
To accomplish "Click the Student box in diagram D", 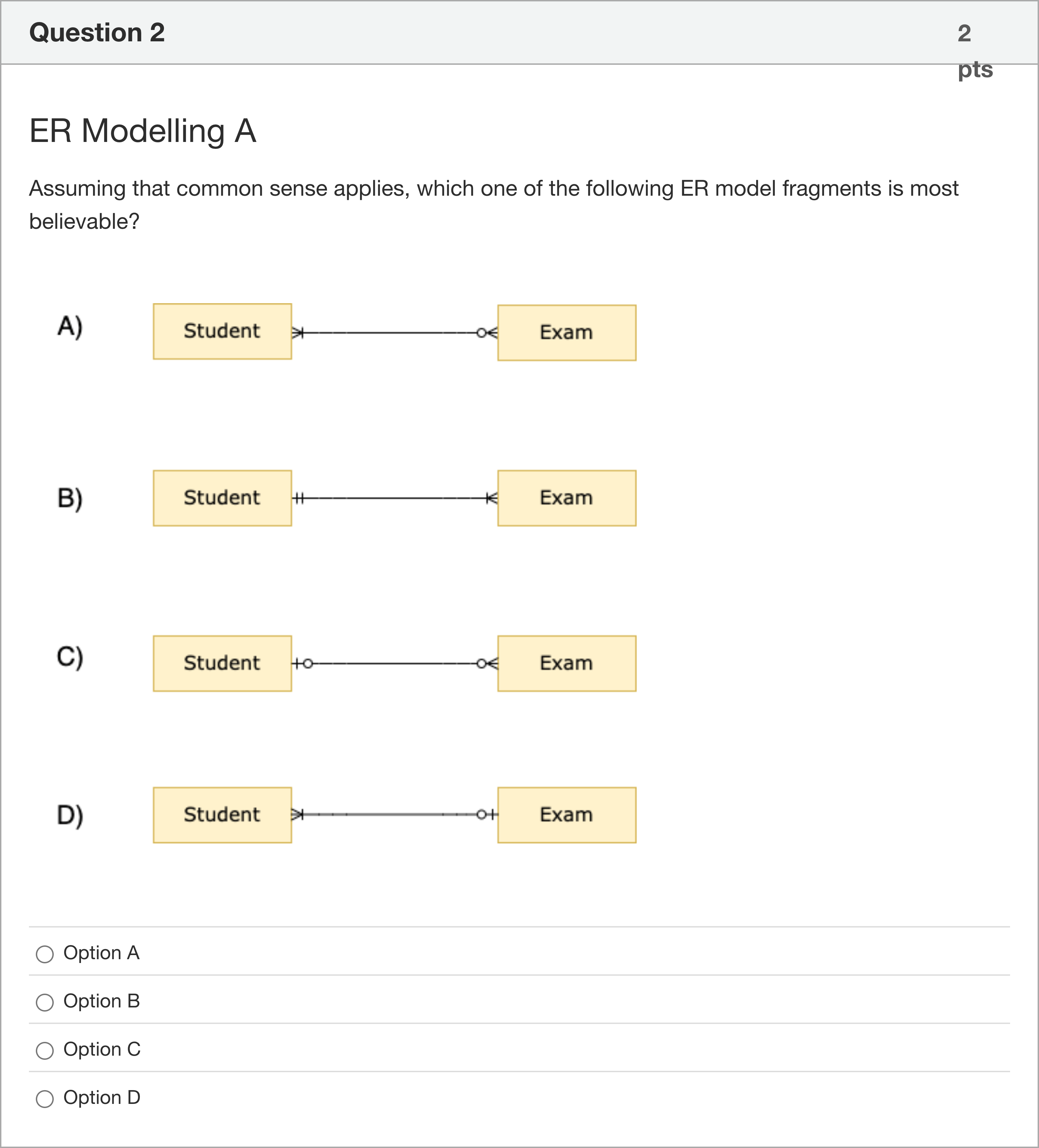I will click(222, 815).
